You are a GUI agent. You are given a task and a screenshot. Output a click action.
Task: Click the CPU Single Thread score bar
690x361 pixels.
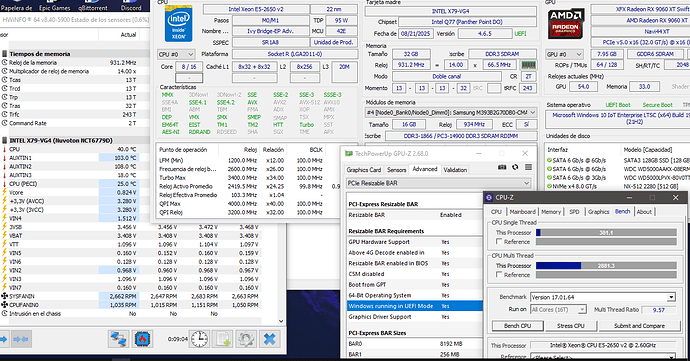(x=606, y=232)
